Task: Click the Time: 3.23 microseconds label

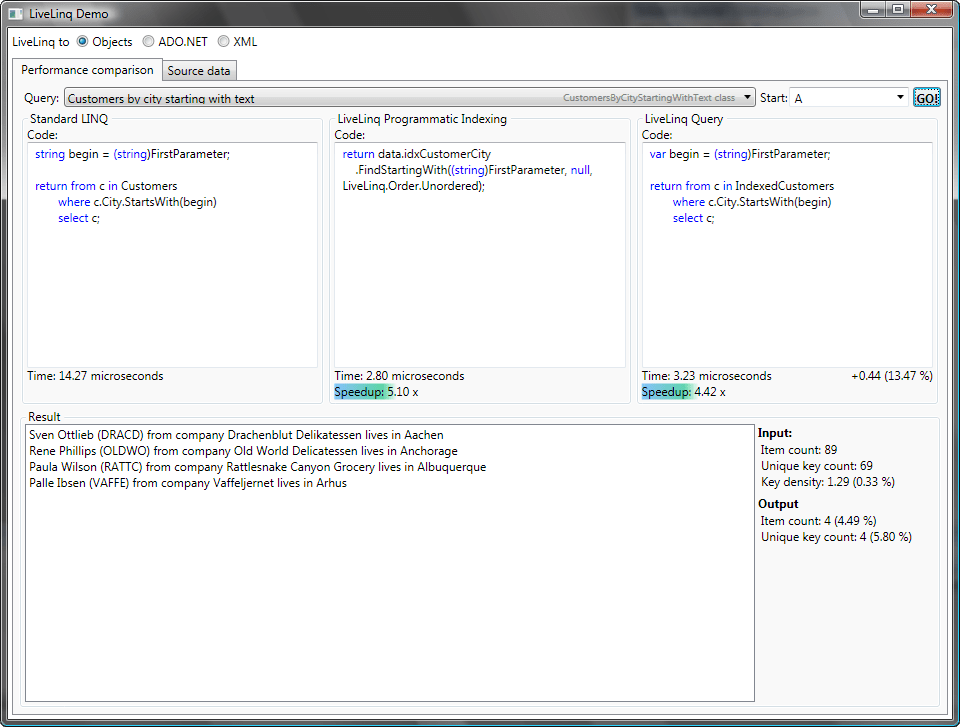Action: 707,376
